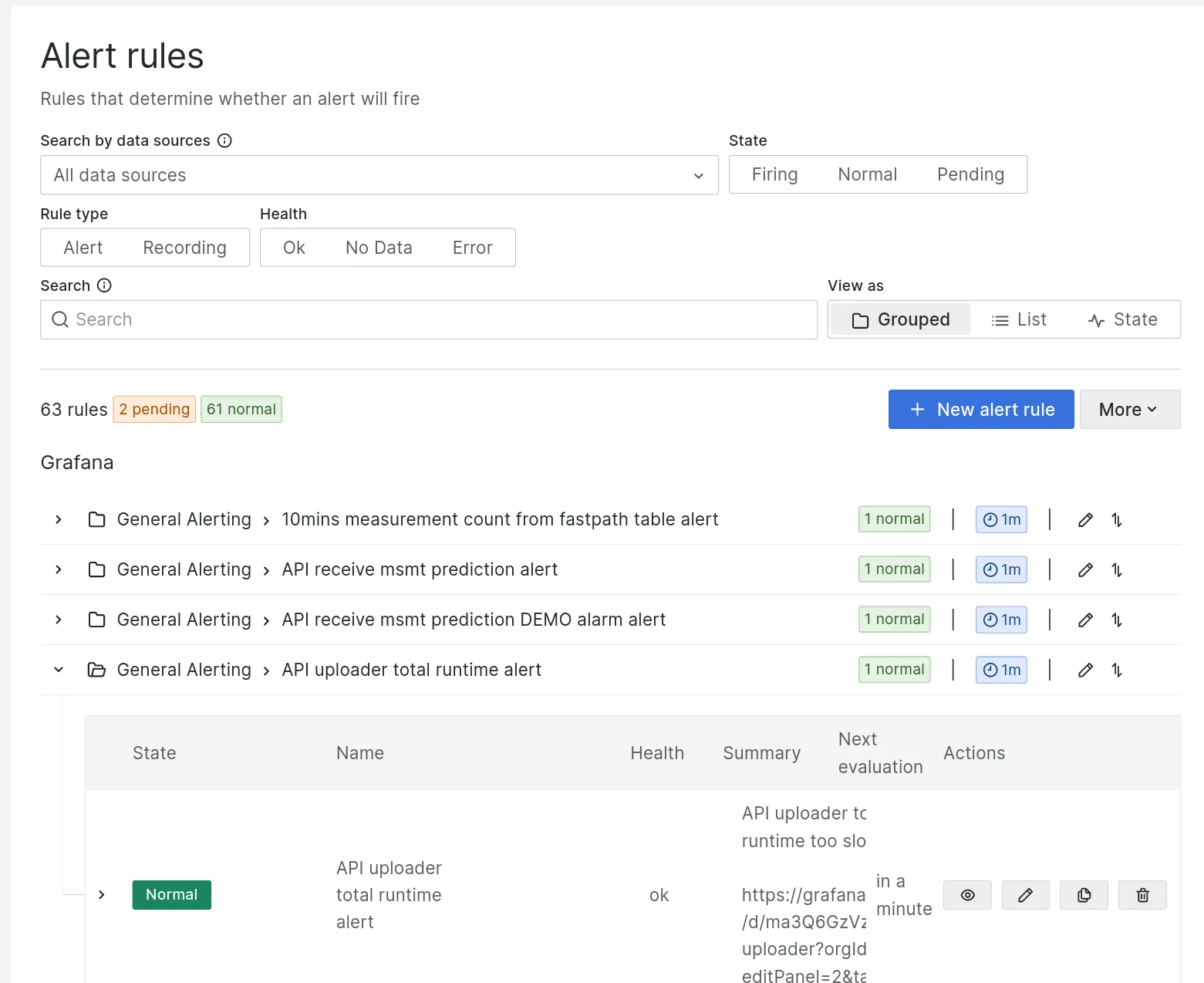Click the magnifier icon in the search box

click(x=60, y=319)
